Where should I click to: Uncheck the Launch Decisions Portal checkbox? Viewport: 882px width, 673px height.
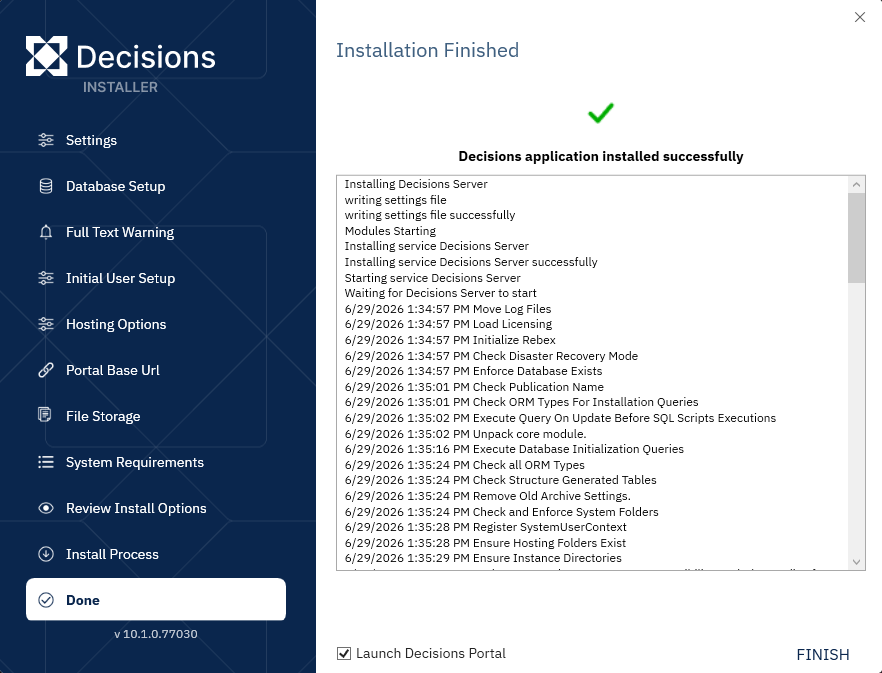pos(344,653)
